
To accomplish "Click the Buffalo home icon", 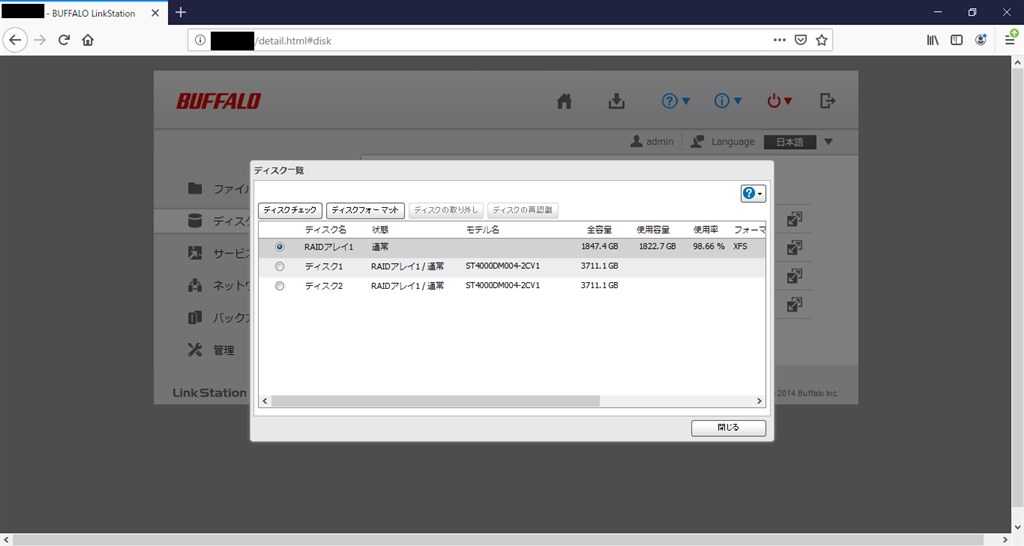I will 564,101.
